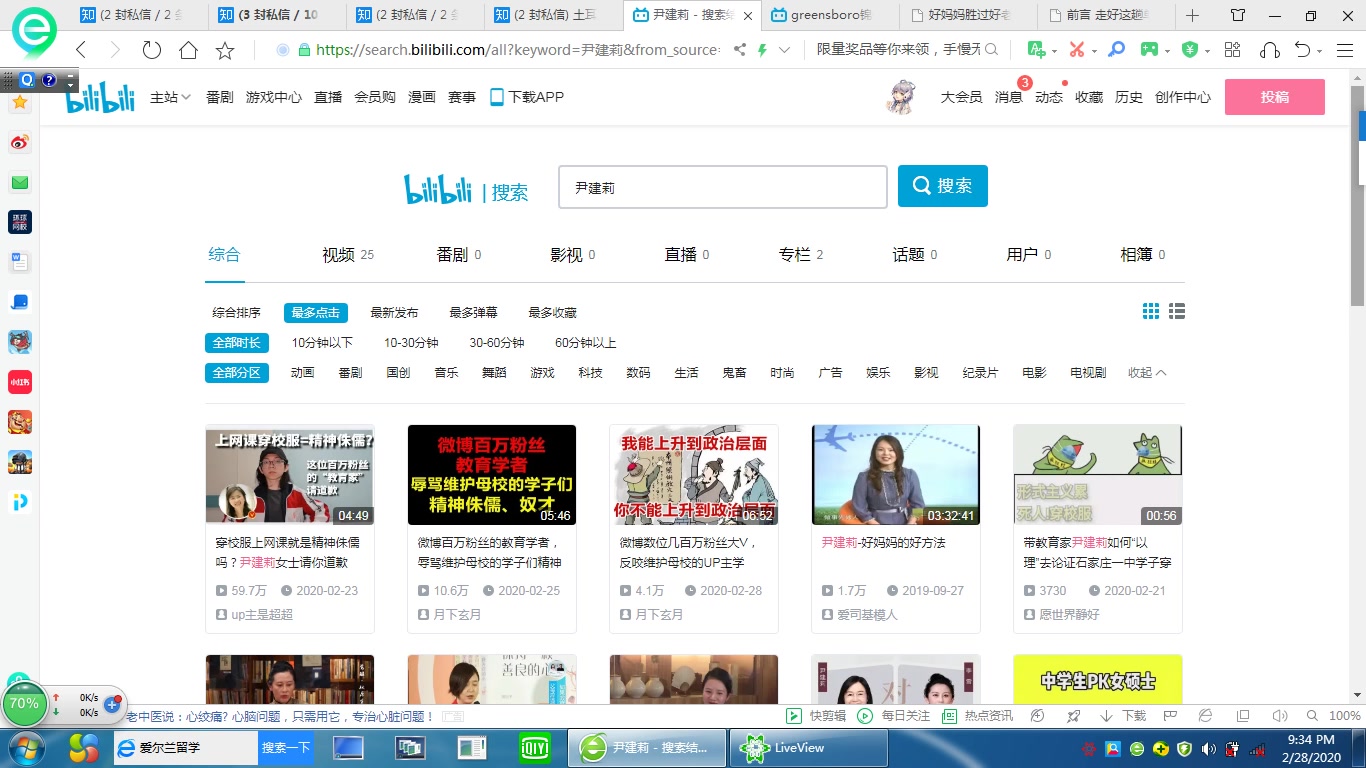Switch results to list view
This screenshot has height=768, width=1366.
(1177, 312)
